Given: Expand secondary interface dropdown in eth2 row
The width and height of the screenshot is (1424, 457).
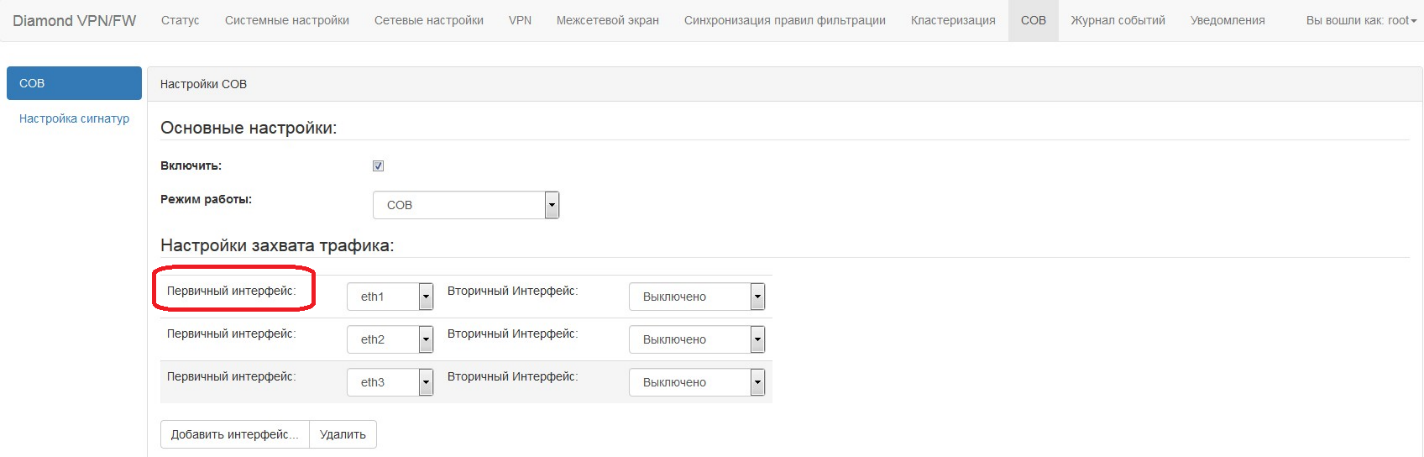Looking at the screenshot, I should (696, 339).
